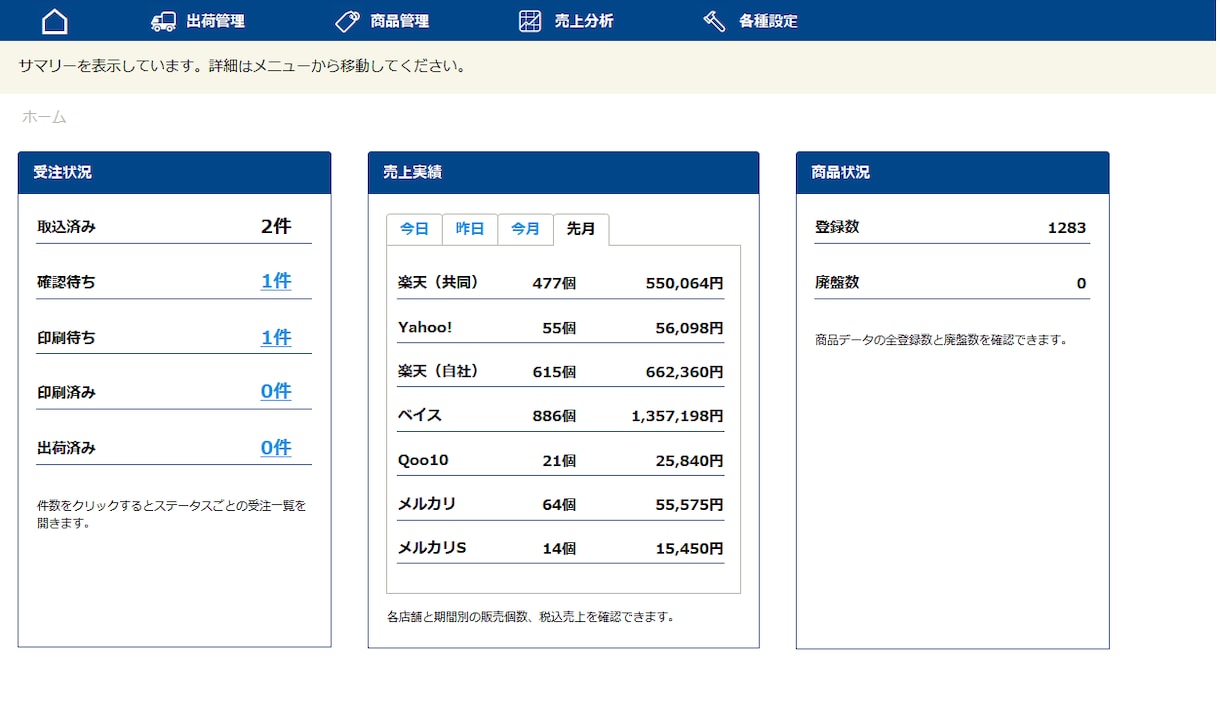Open 出荷済み 0件 order list
Viewport: 1220px width, 706px height.
276,447
